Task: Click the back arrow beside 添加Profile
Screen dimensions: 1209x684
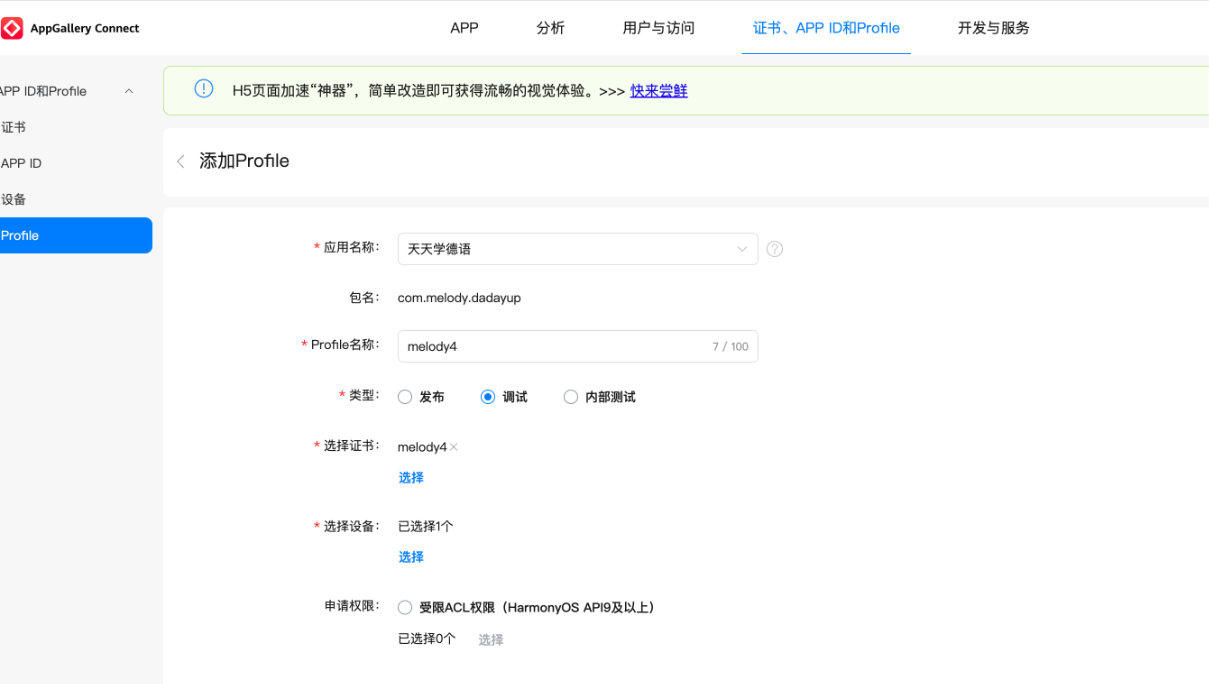Action: tap(180, 162)
